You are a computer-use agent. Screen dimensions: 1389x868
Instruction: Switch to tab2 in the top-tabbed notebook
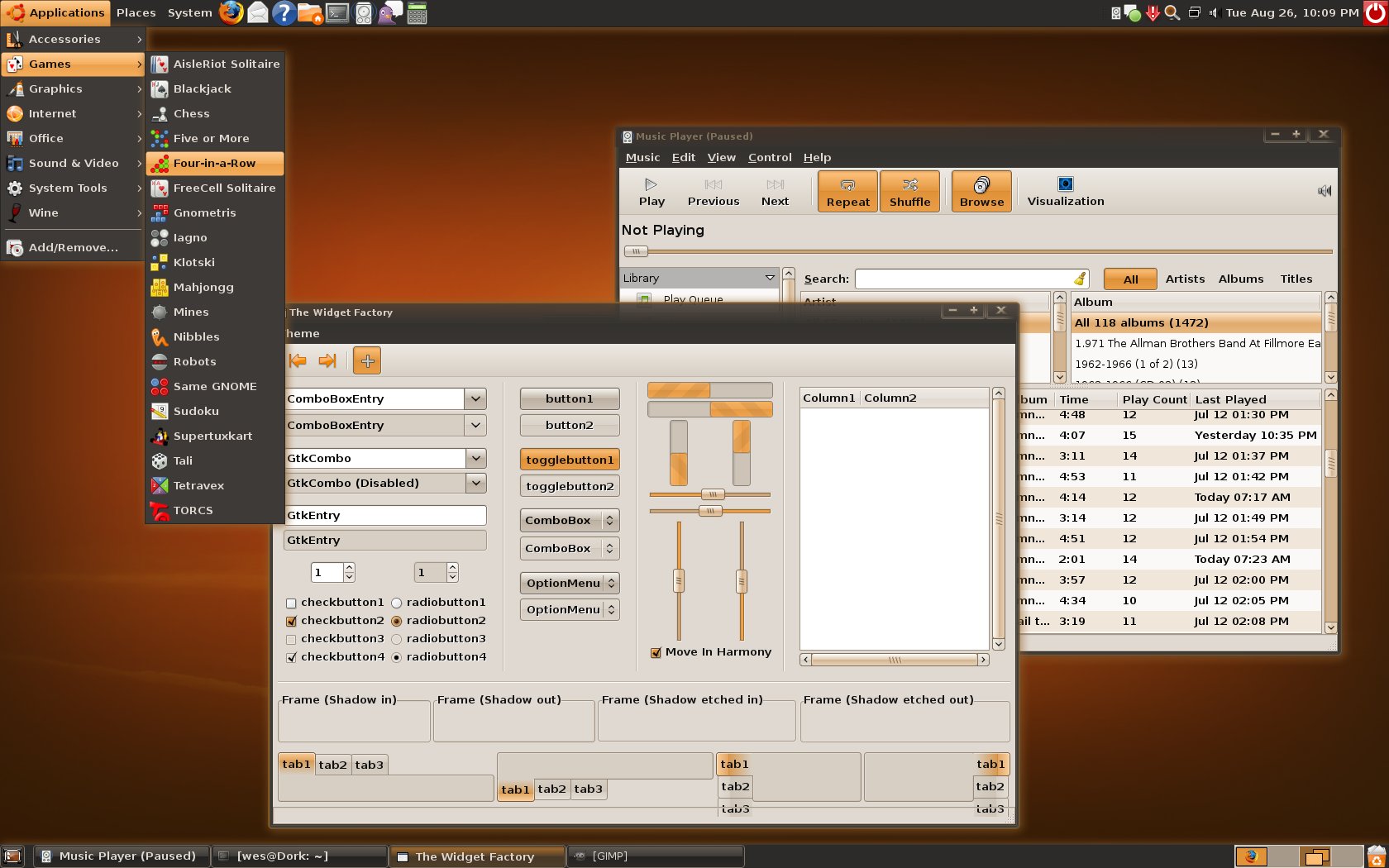[x=333, y=765]
